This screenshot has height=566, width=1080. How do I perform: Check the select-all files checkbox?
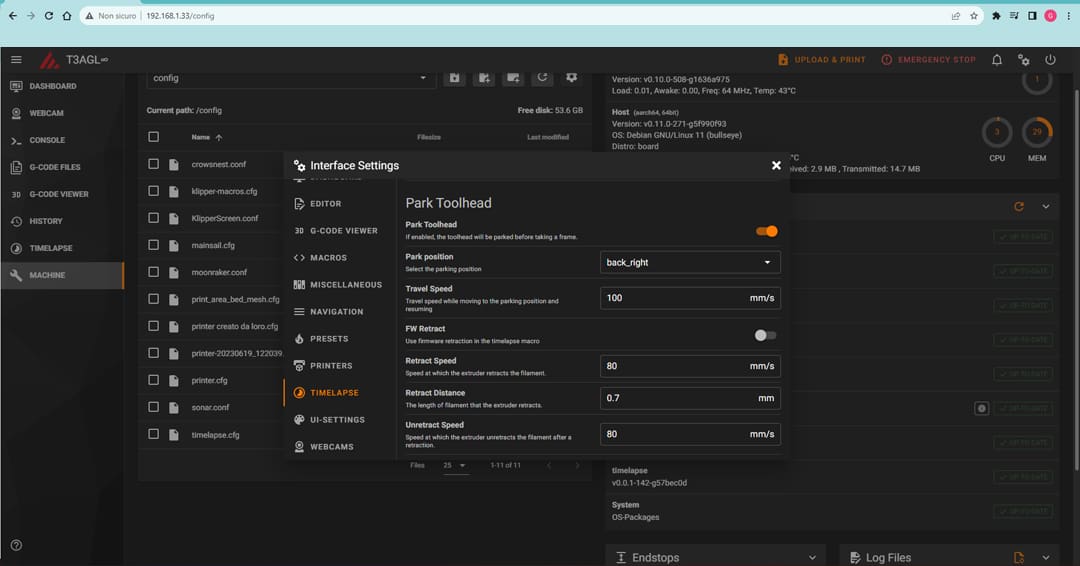[154, 137]
